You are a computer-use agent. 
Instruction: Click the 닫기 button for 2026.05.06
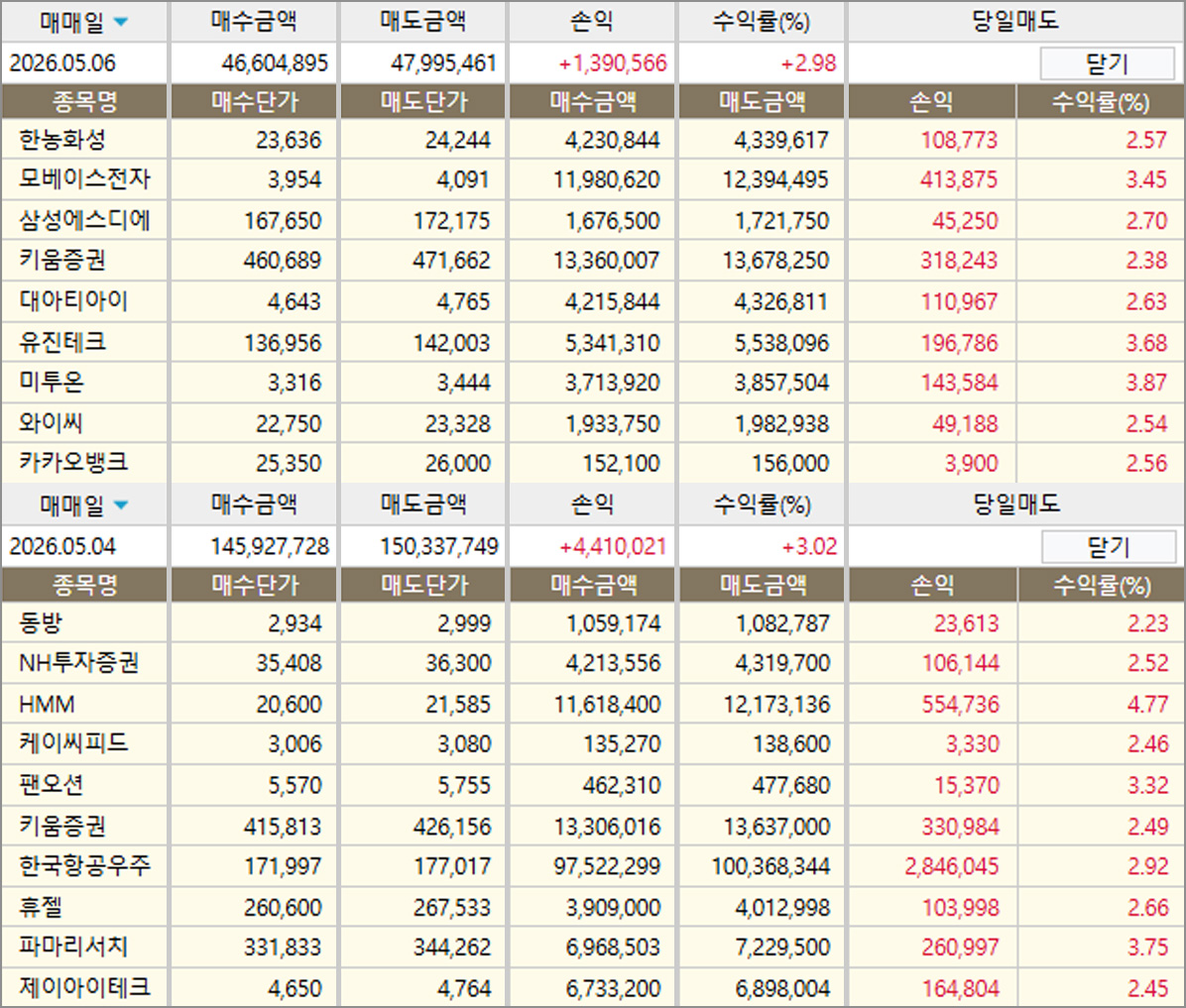tap(1107, 63)
